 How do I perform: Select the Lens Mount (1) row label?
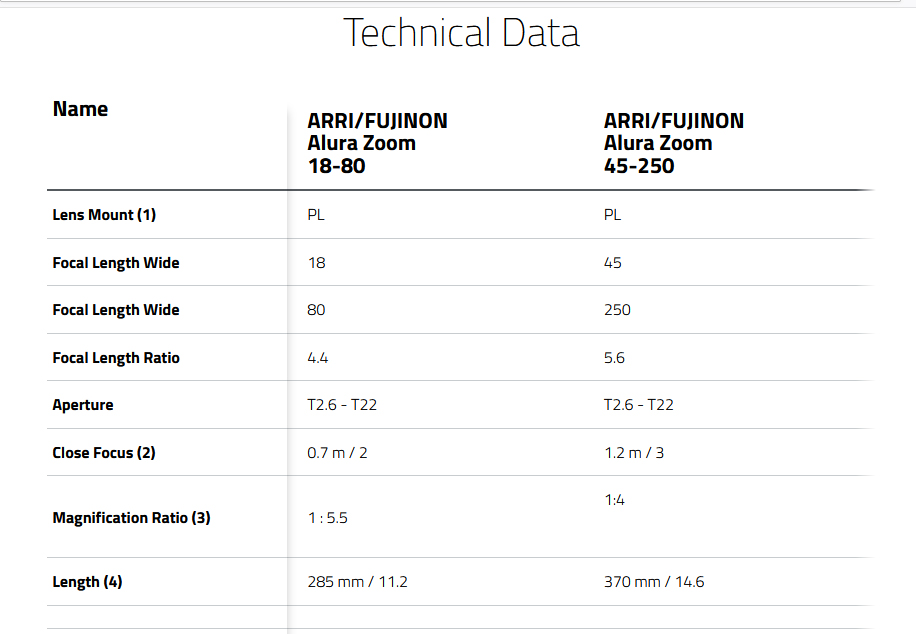pyautogui.click(x=104, y=214)
